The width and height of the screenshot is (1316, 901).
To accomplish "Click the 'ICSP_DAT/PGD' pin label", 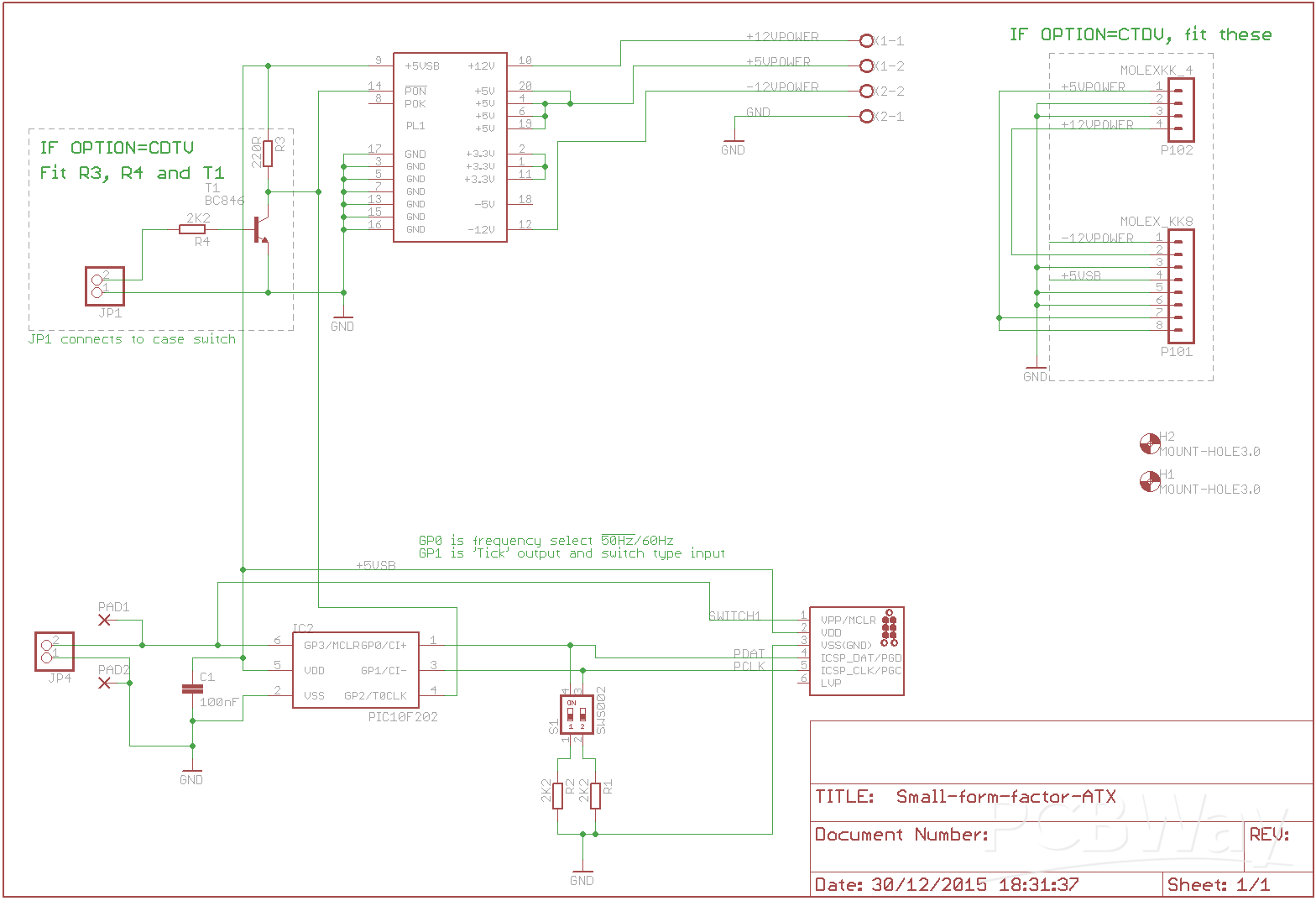I will [x=861, y=658].
